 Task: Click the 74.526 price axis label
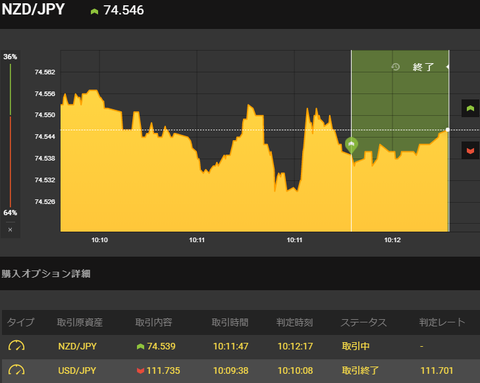[x=45, y=202]
